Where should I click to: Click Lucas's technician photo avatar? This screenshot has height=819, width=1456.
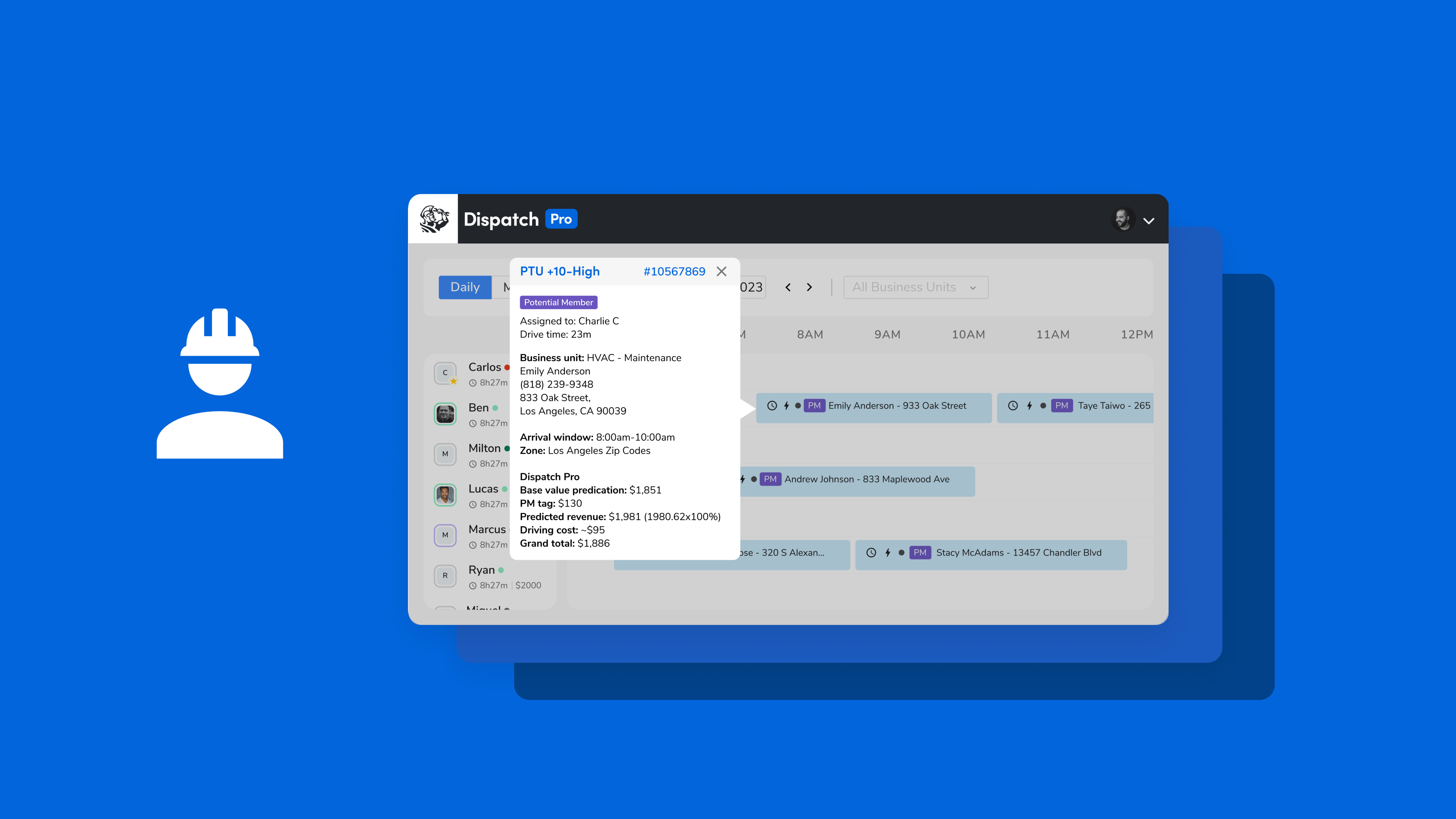(x=445, y=495)
